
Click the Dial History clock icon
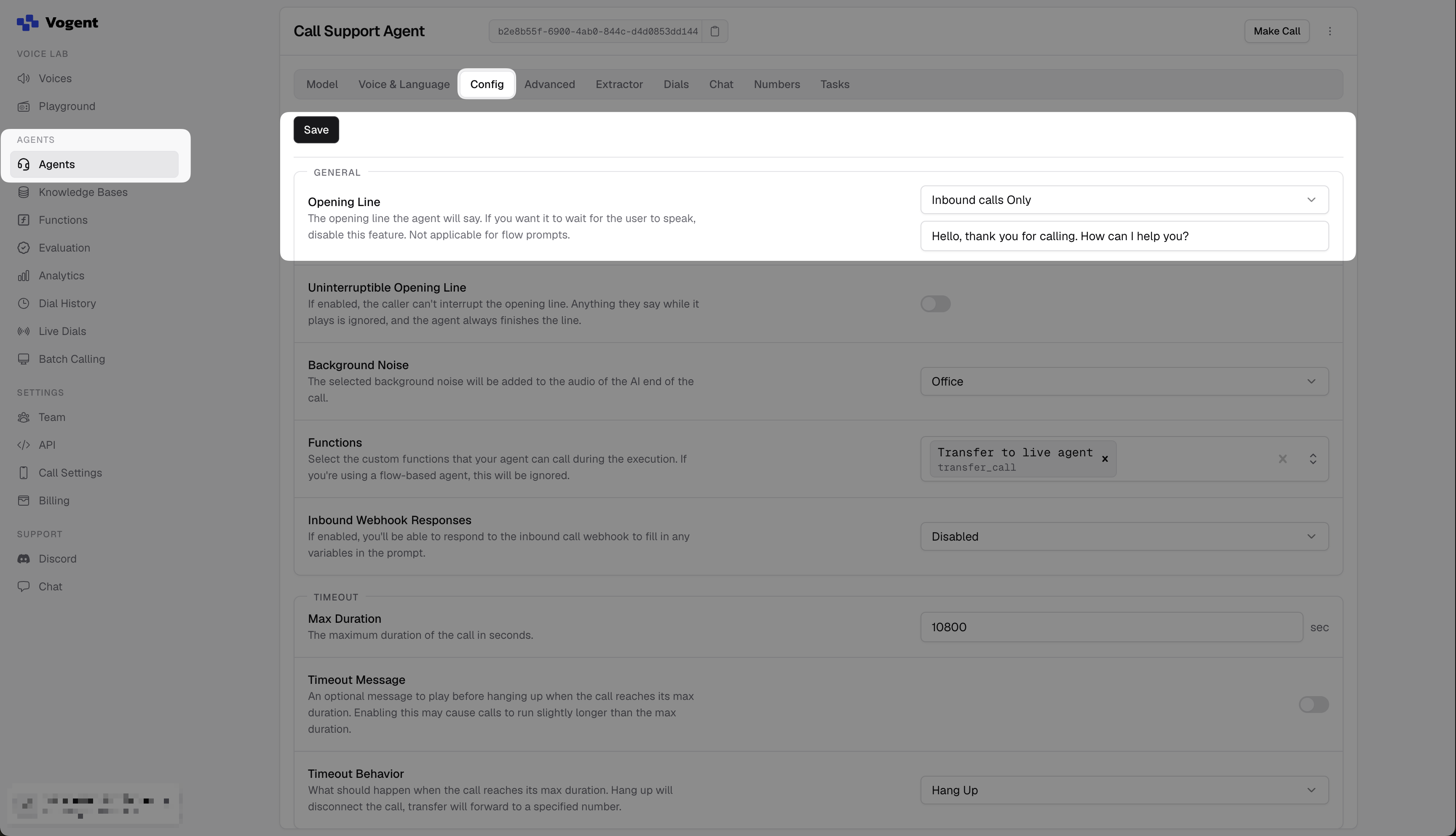(x=24, y=304)
